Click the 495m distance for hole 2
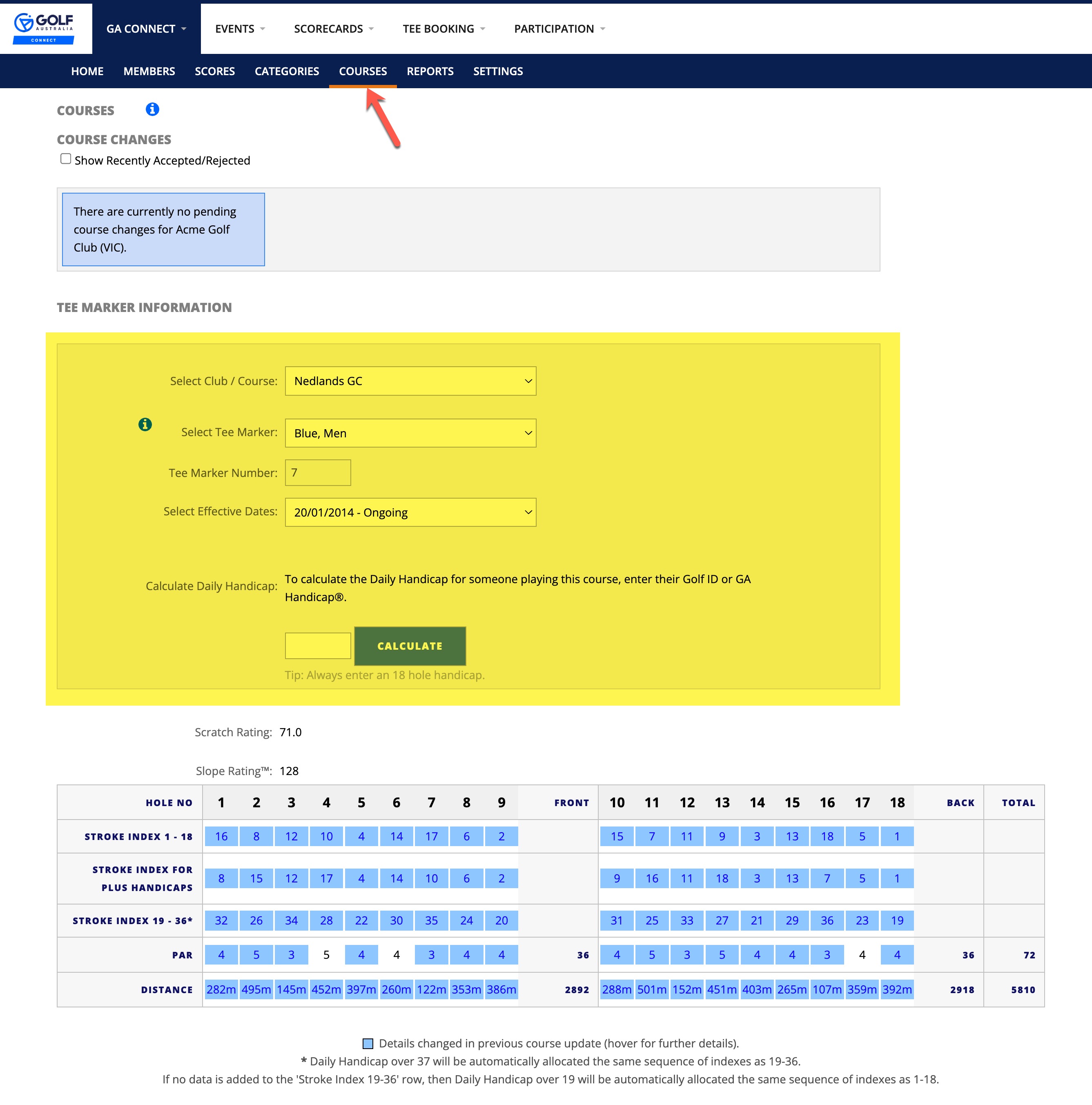Viewport: 1092px width, 1105px height. (x=256, y=989)
